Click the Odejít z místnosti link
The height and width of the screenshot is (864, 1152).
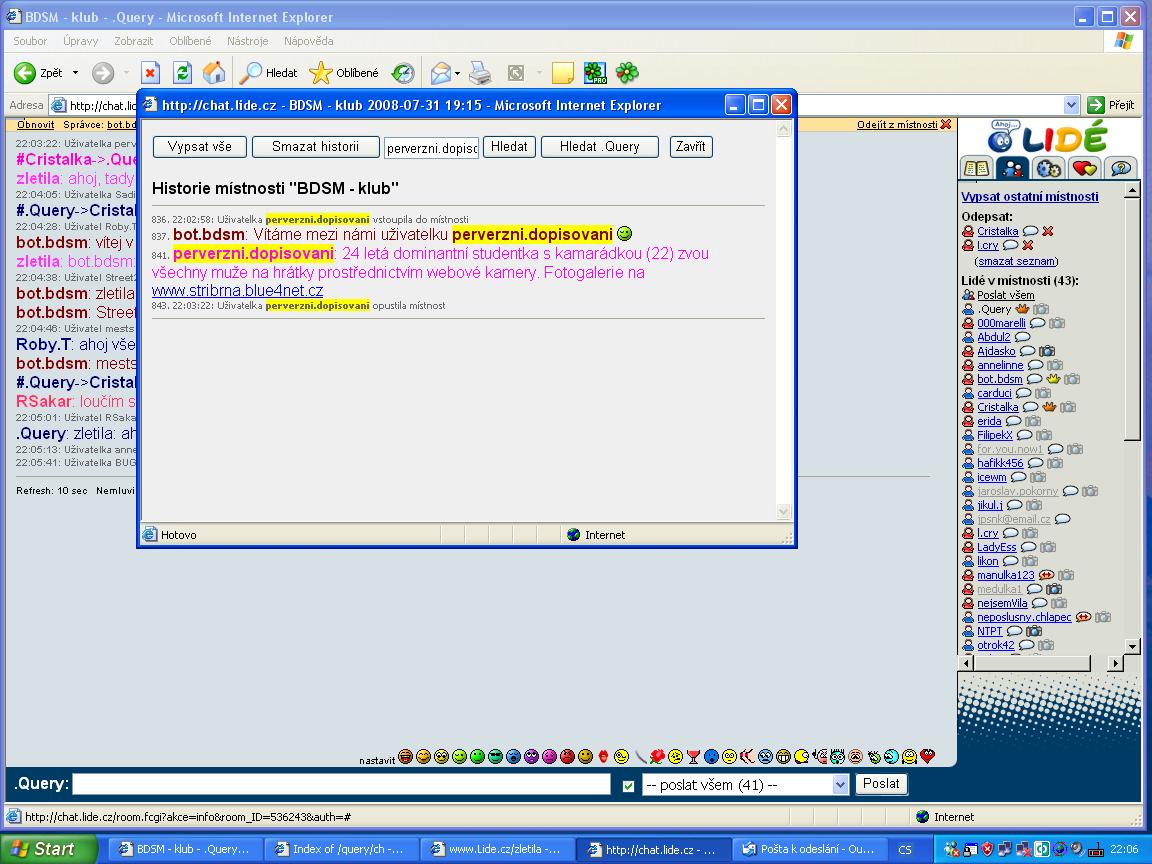click(897, 125)
